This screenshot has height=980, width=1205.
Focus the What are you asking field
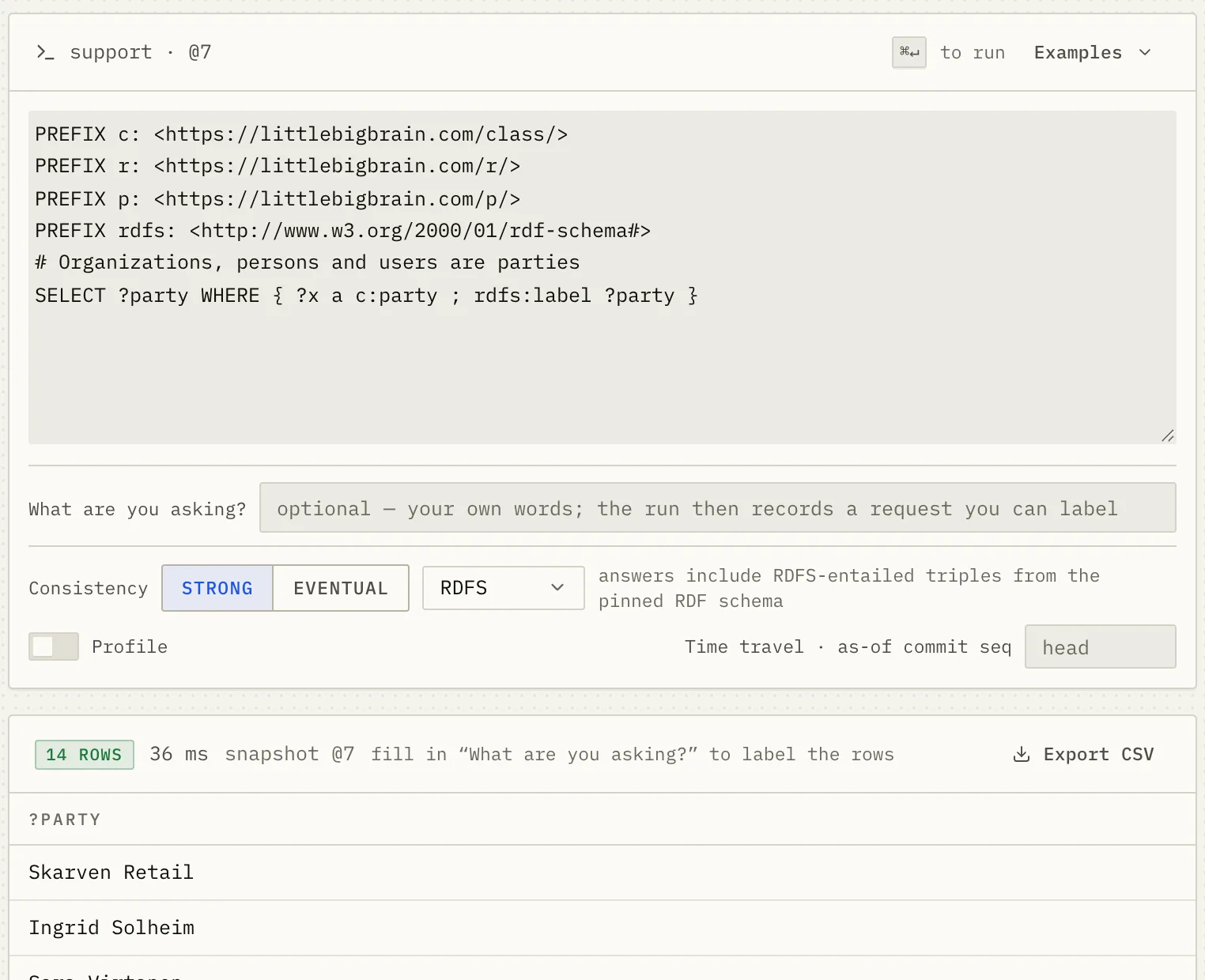click(718, 507)
